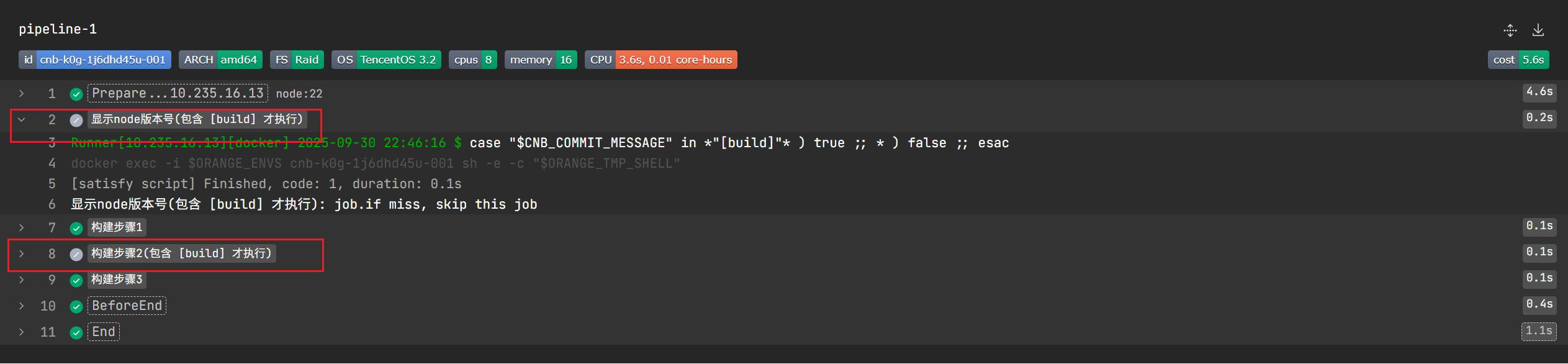Click the success icon beside 构建步骤3
Viewport: 1568px width, 364px height.
pos(76,280)
